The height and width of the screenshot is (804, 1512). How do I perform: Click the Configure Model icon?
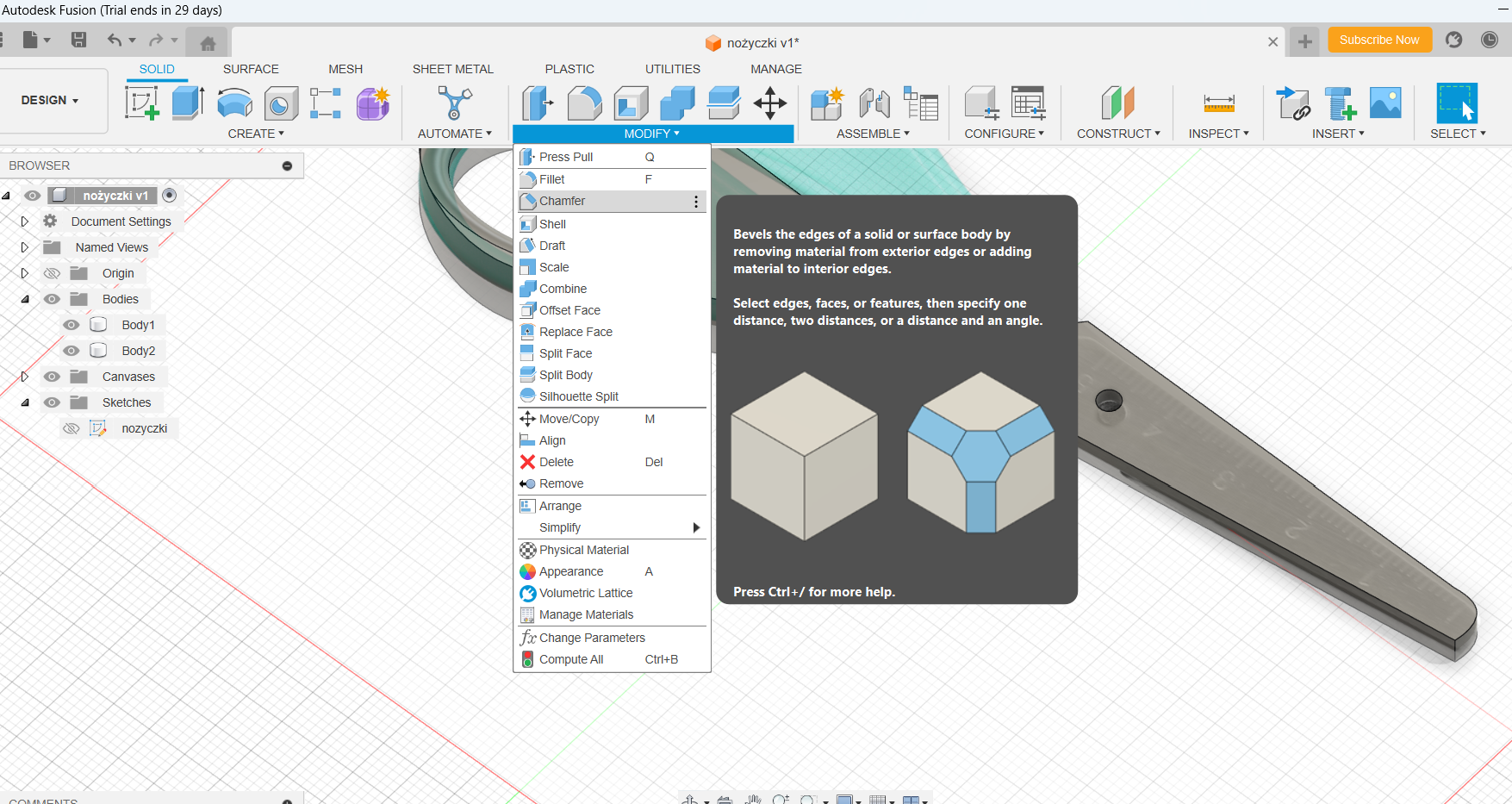click(x=981, y=103)
